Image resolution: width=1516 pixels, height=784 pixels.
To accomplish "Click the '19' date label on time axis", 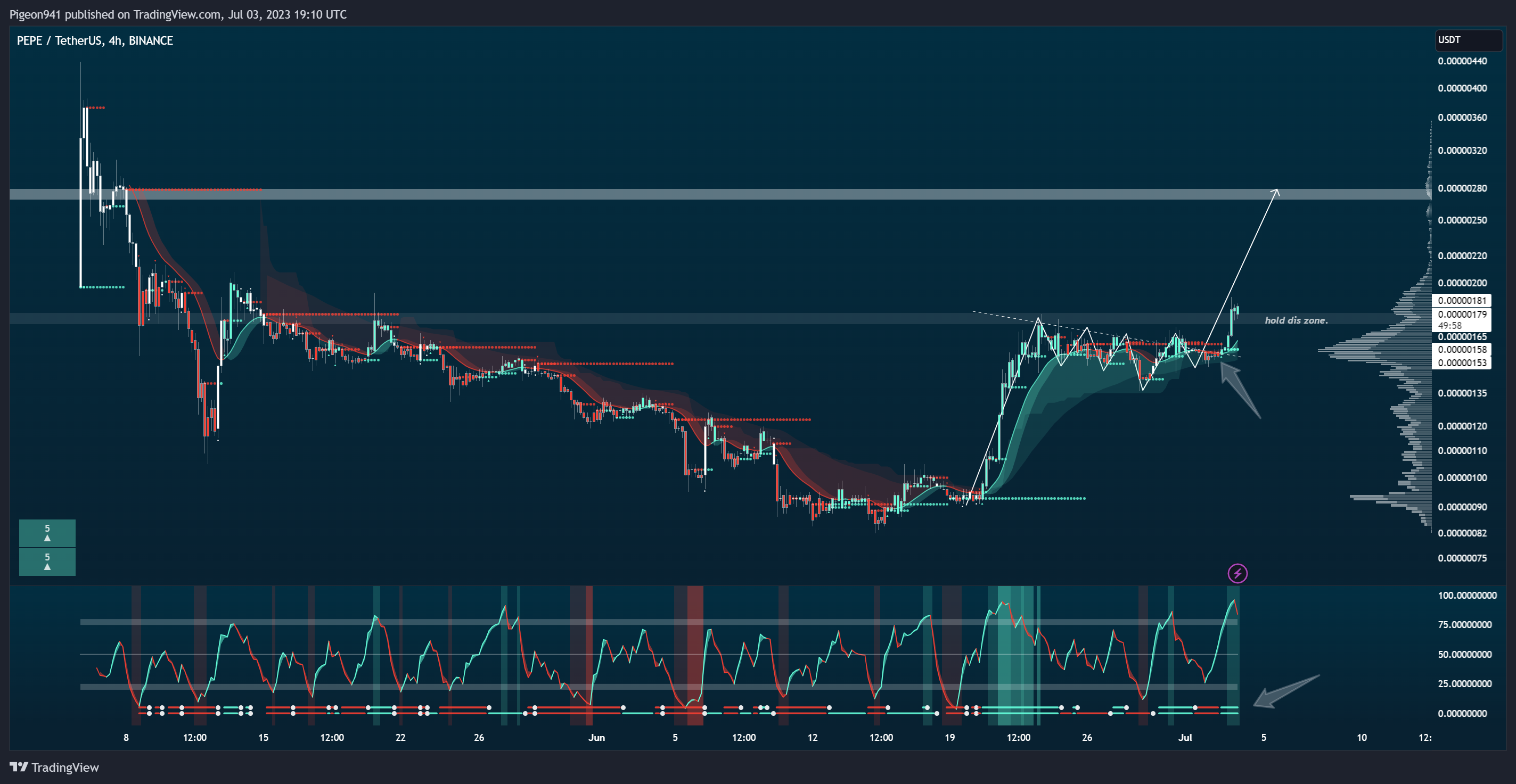I will pos(949,738).
